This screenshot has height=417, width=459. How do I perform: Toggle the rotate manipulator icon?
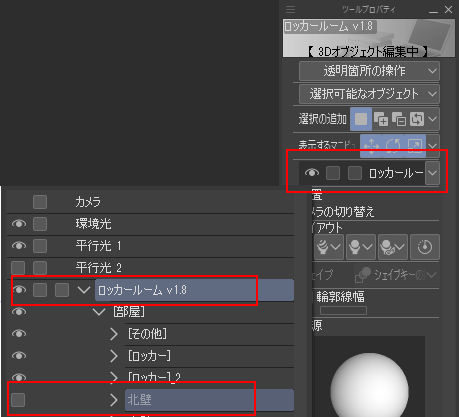(393, 146)
